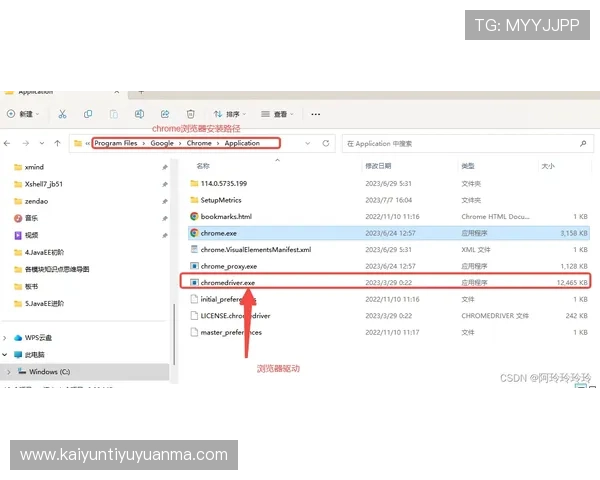Open Videos (视频) in sidebar

tap(26, 235)
